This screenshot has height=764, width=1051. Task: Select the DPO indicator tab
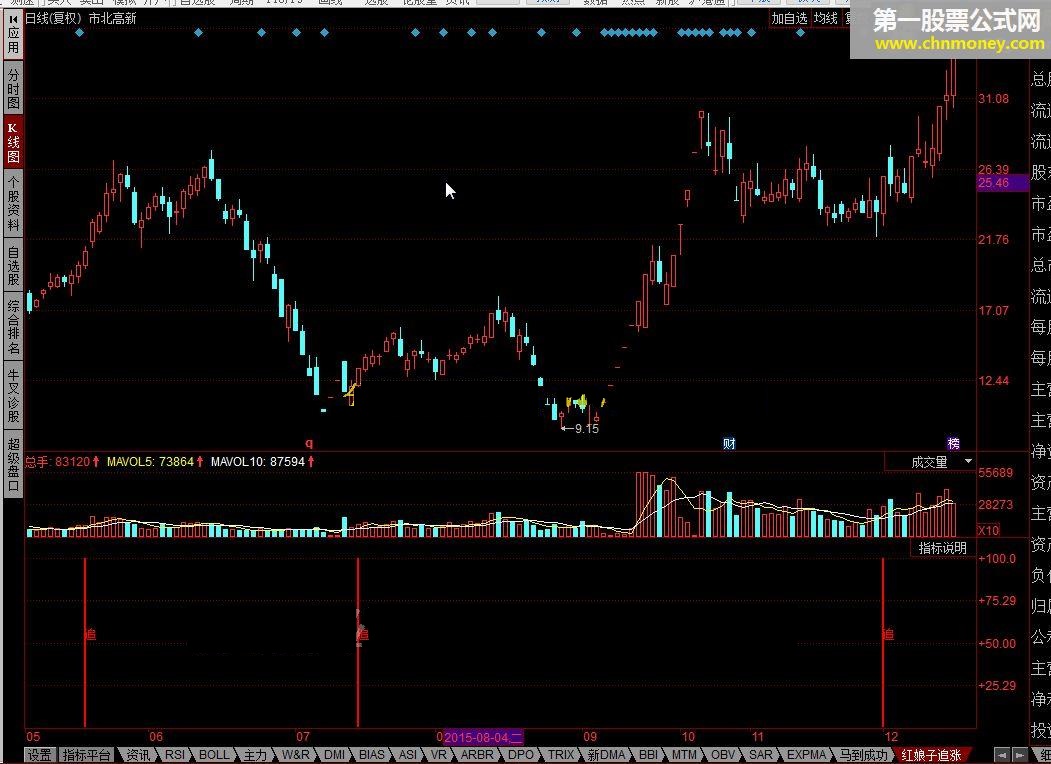tap(520, 755)
